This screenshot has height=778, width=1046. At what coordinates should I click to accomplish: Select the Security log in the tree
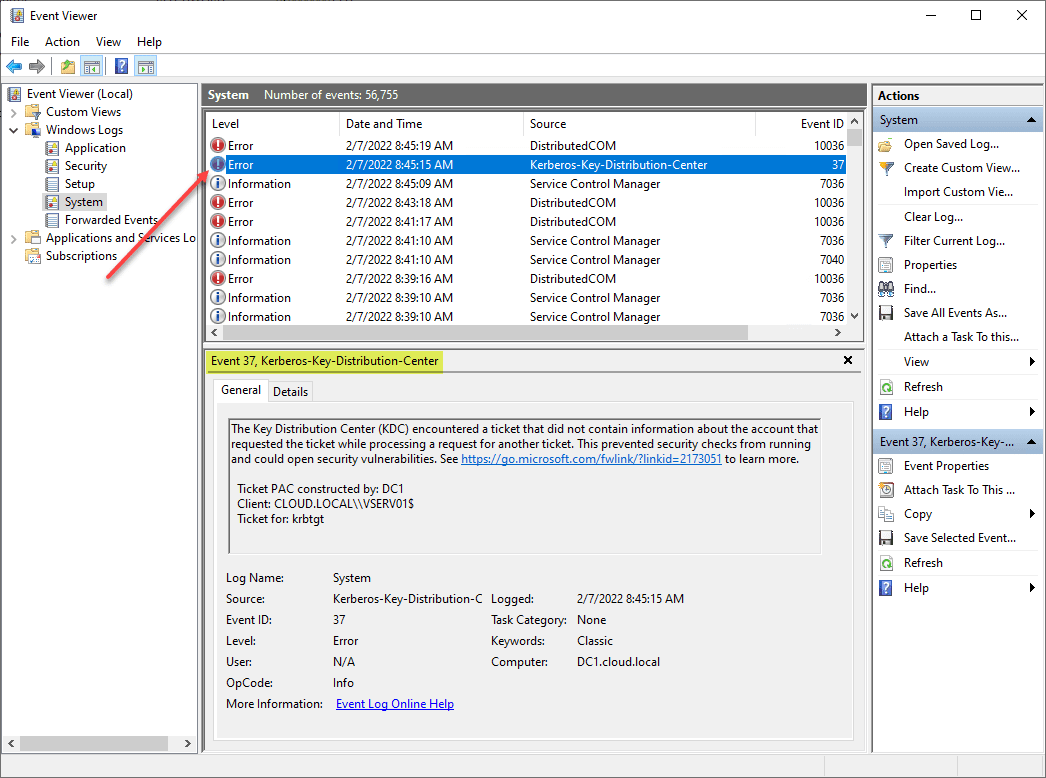[85, 166]
